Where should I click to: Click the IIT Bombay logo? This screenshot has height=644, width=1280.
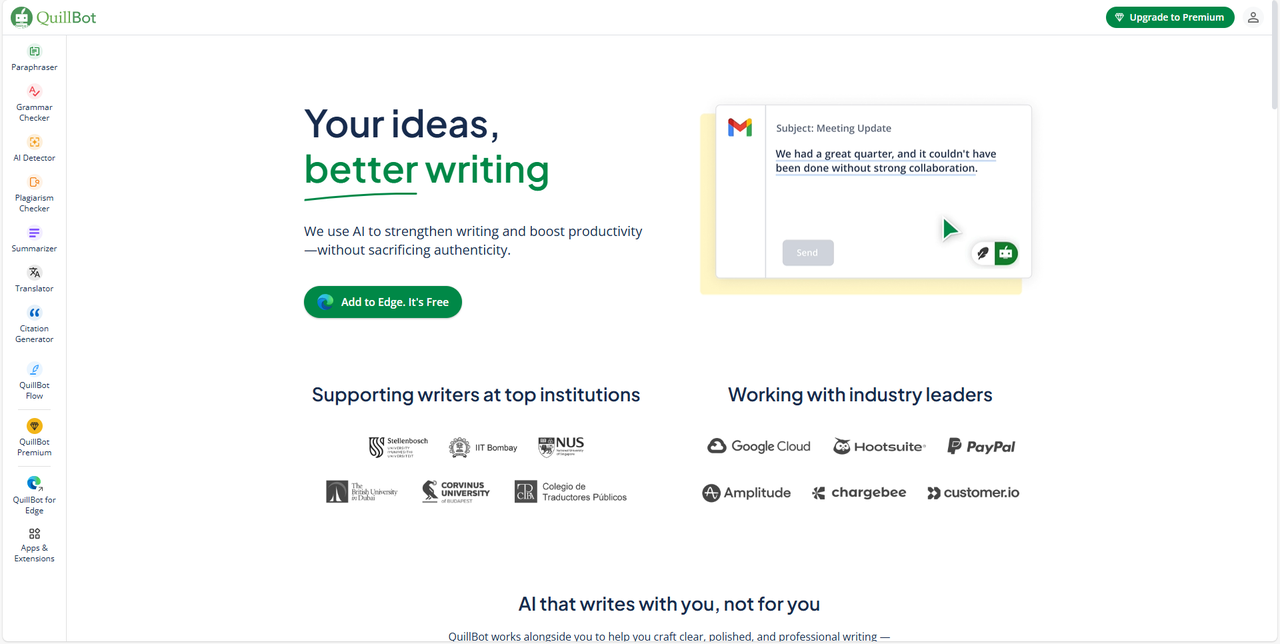click(483, 447)
